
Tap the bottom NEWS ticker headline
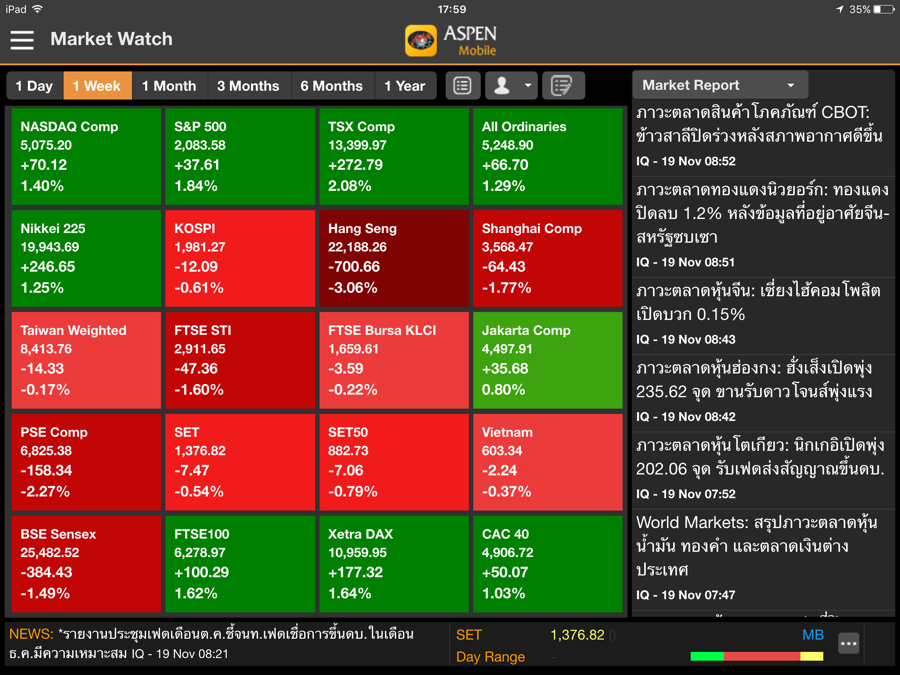coord(211,643)
